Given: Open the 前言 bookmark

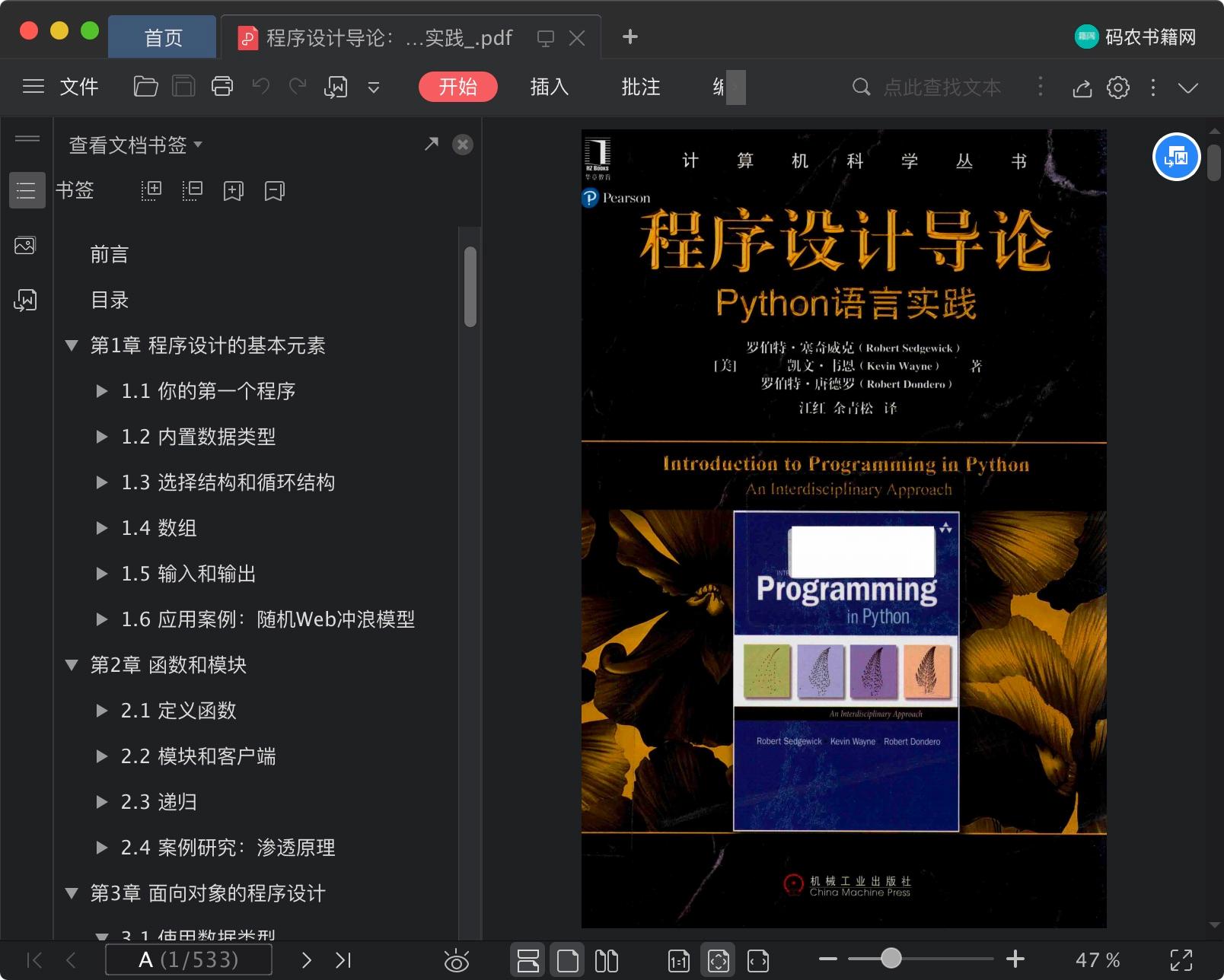Looking at the screenshot, I should click(x=110, y=254).
